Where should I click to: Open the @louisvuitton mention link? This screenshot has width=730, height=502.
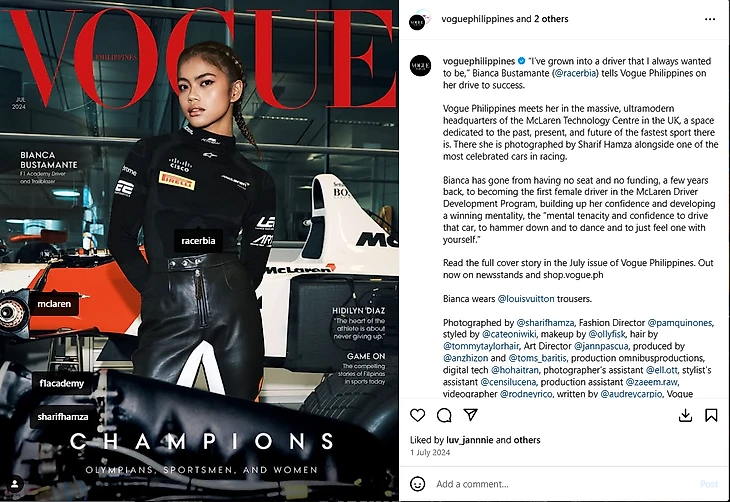click(526, 298)
